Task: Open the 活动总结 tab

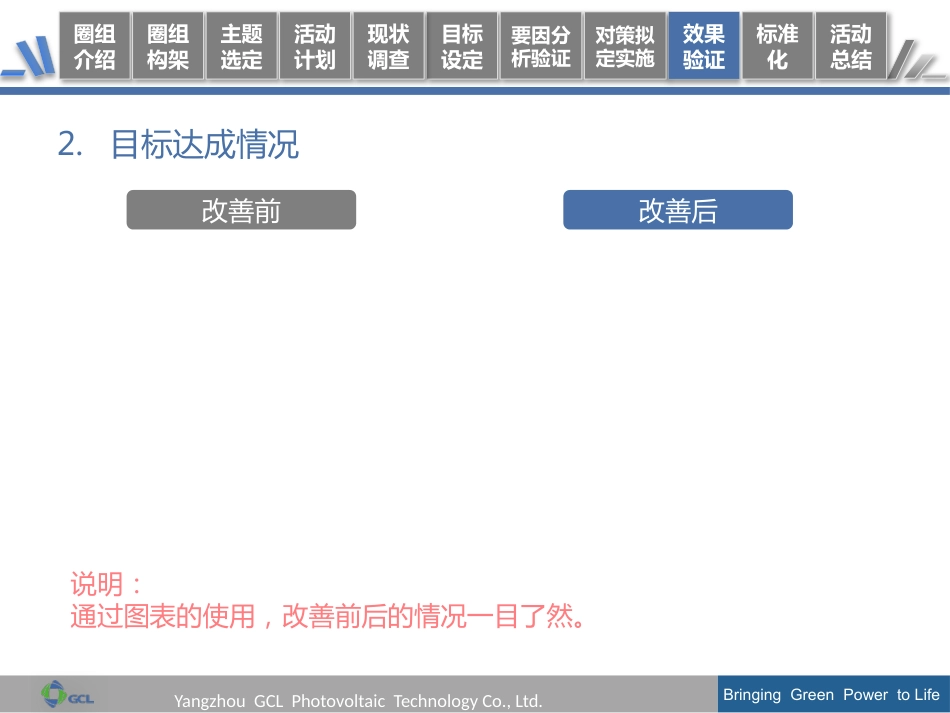Action: pos(851,46)
